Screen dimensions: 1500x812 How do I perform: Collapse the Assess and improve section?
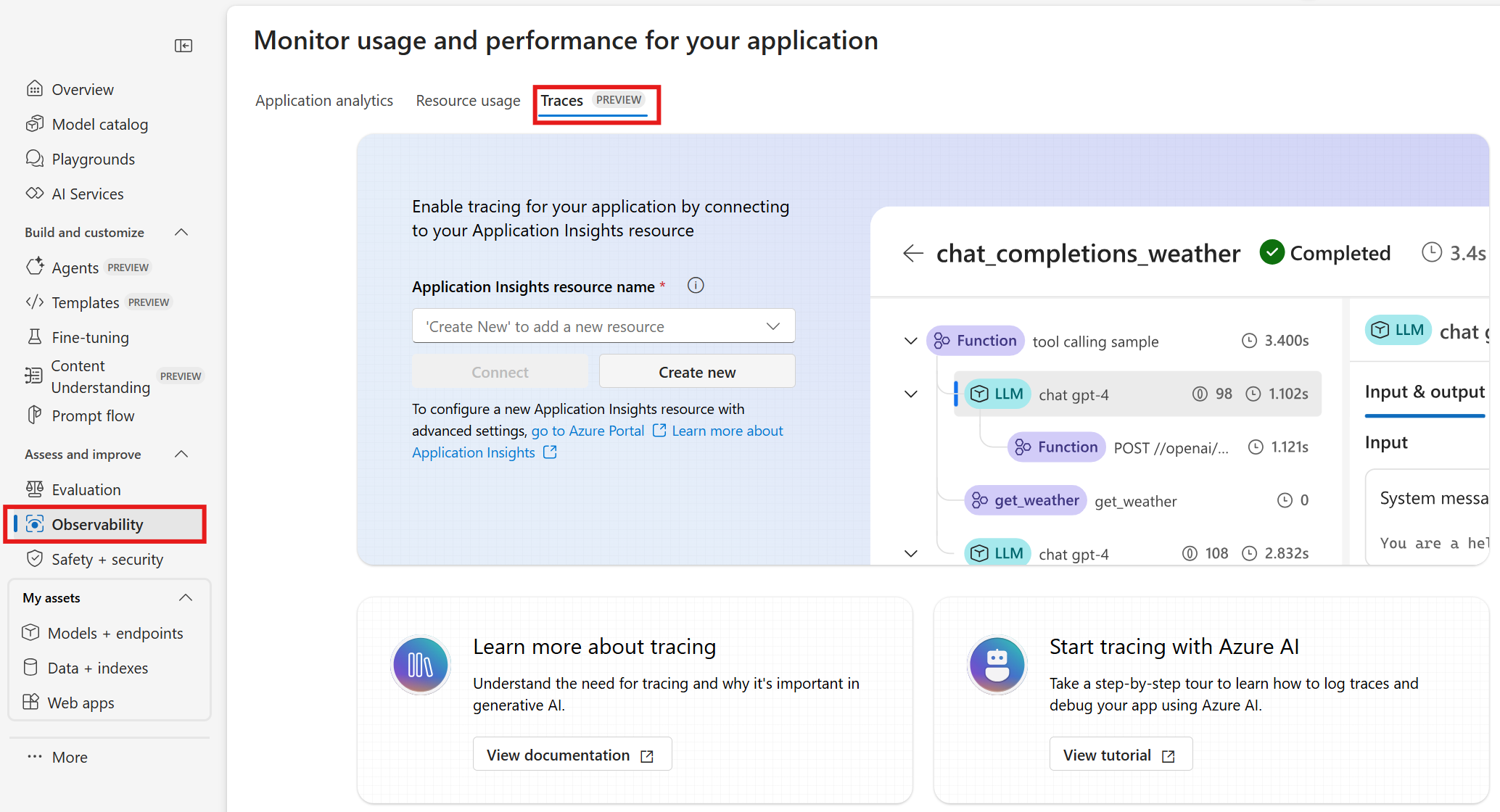pos(182,454)
